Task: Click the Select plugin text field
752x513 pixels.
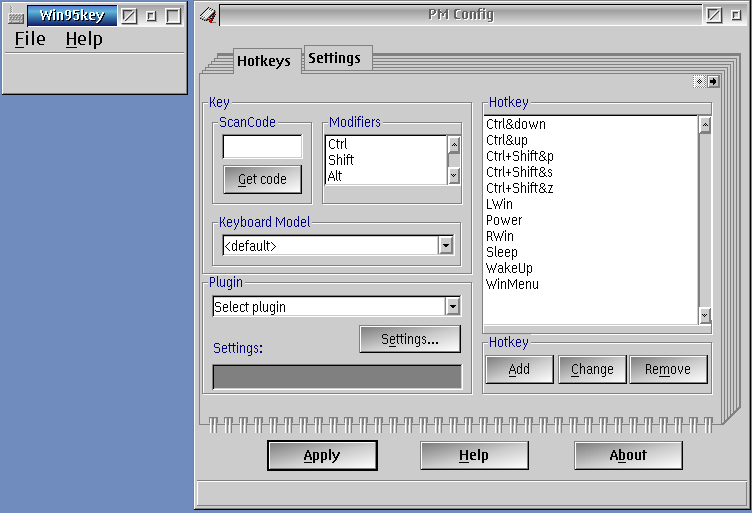Action: 329,306
